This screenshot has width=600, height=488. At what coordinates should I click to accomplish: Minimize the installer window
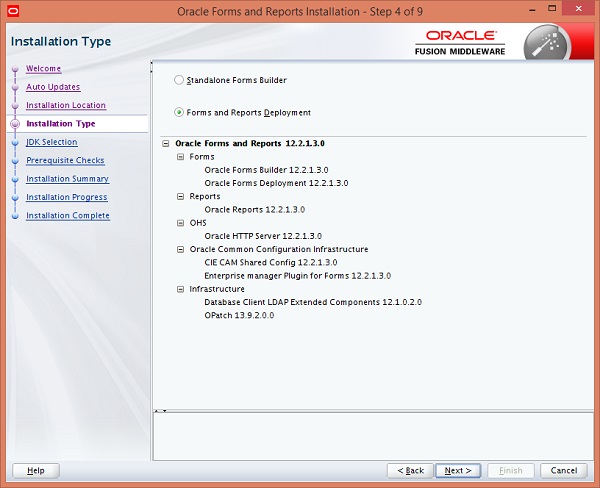532,9
